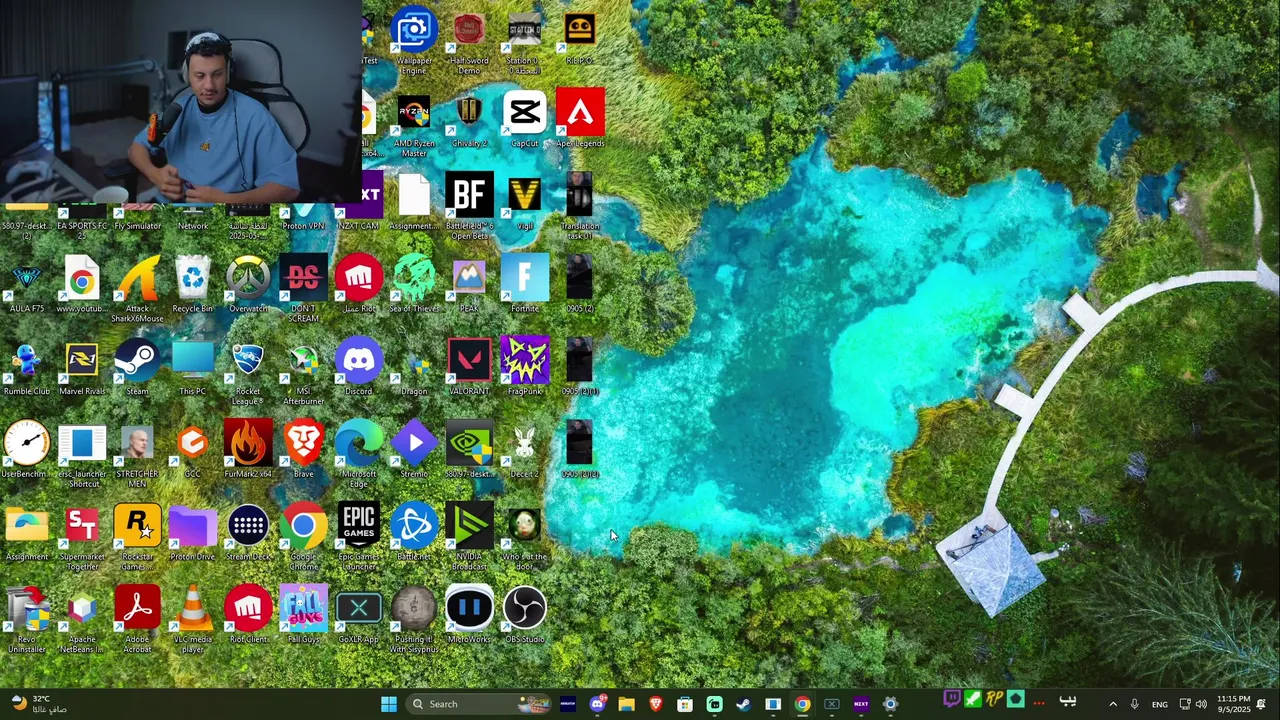Open the MicroWorks desktop icon
Image resolution: width=1280 pixels, height=720 pixels.
469,614
